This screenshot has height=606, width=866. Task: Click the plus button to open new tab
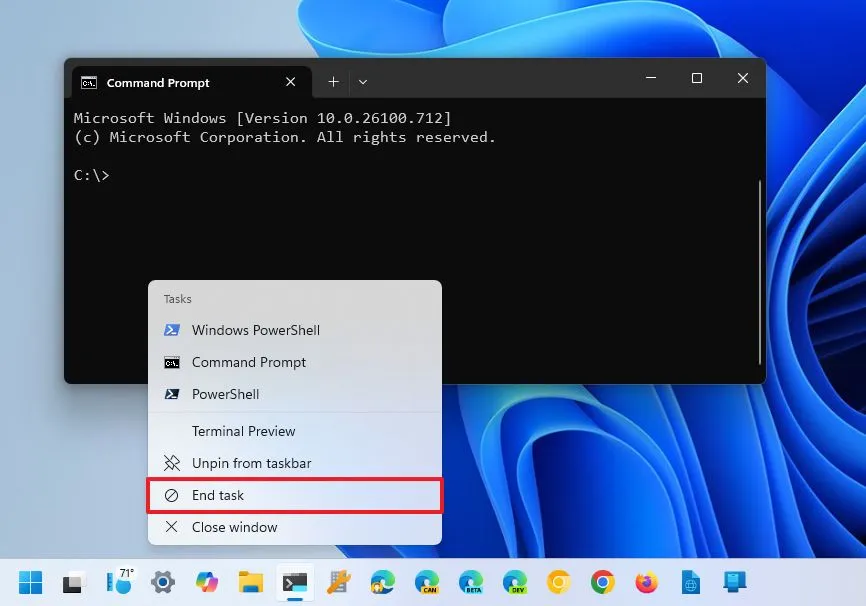[x=333, y=81]
